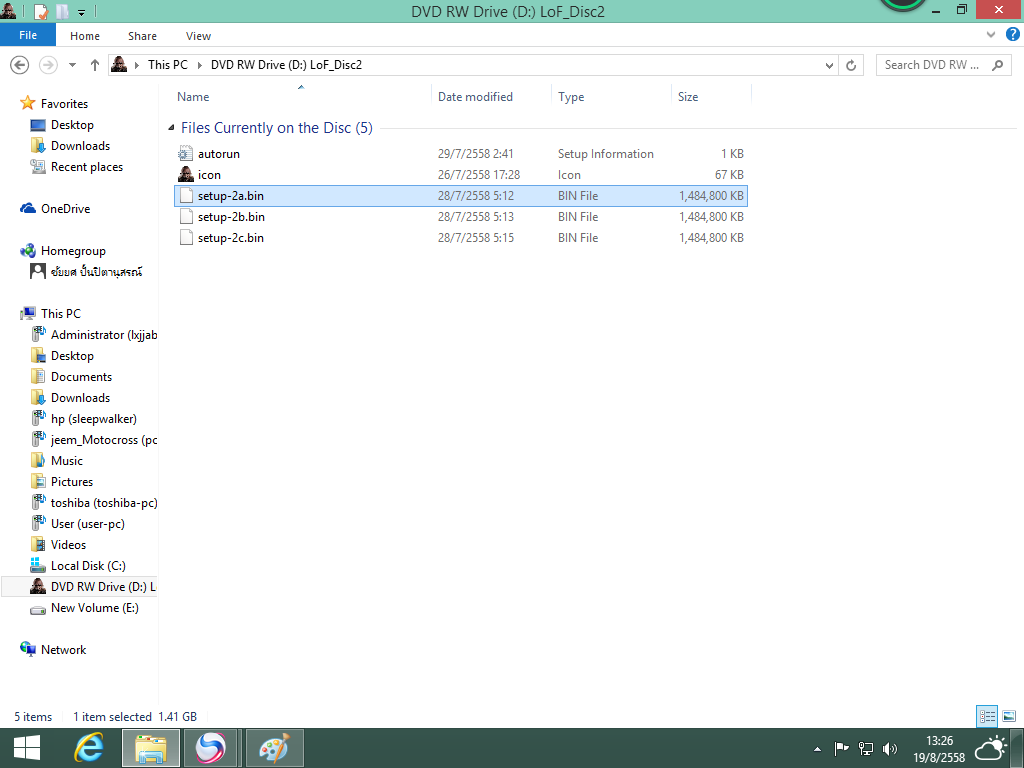The width and height of the screenshot is (1024, 768).
Task: Open the Share ribbon tab
Action: pyautogui.click(x=142, y=36)
